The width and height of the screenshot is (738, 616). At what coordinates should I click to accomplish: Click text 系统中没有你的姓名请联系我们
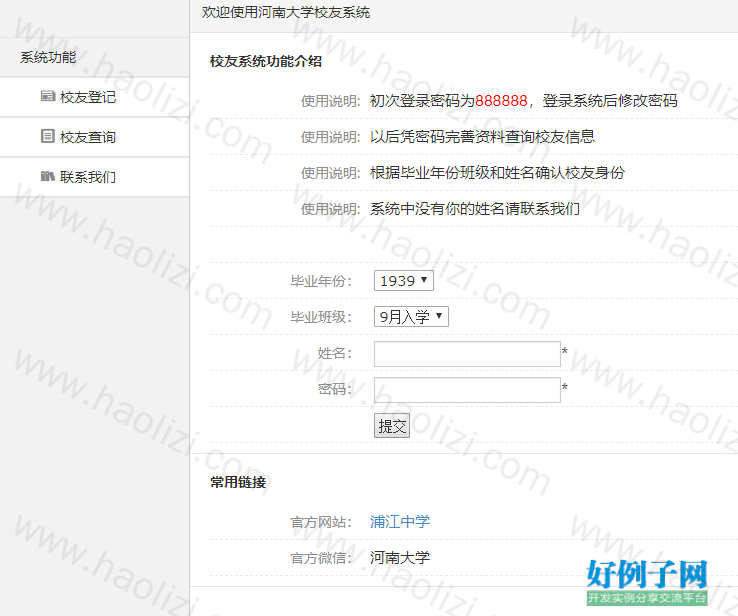coord(474,208)
